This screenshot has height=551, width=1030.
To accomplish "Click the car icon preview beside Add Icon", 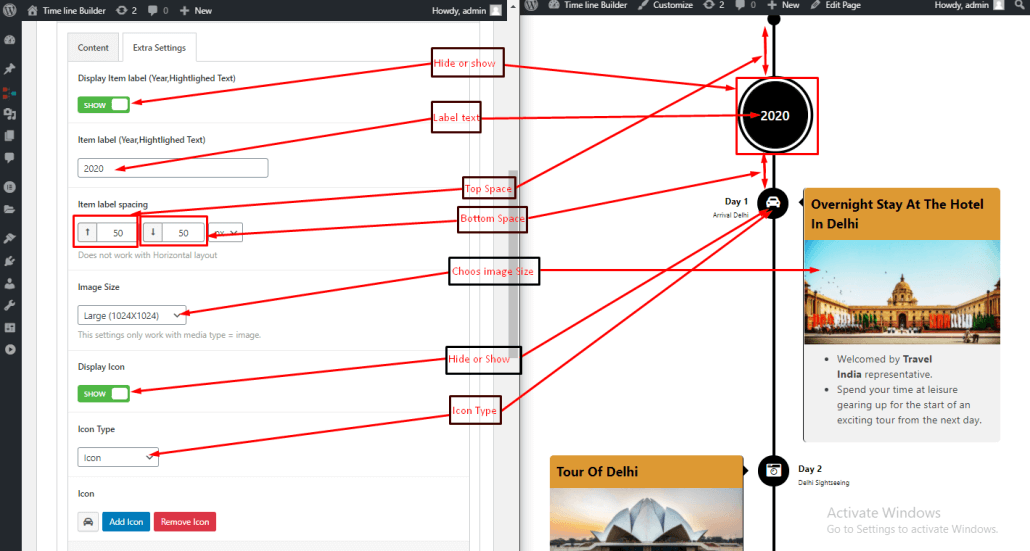I will click(x=88, y=522).
